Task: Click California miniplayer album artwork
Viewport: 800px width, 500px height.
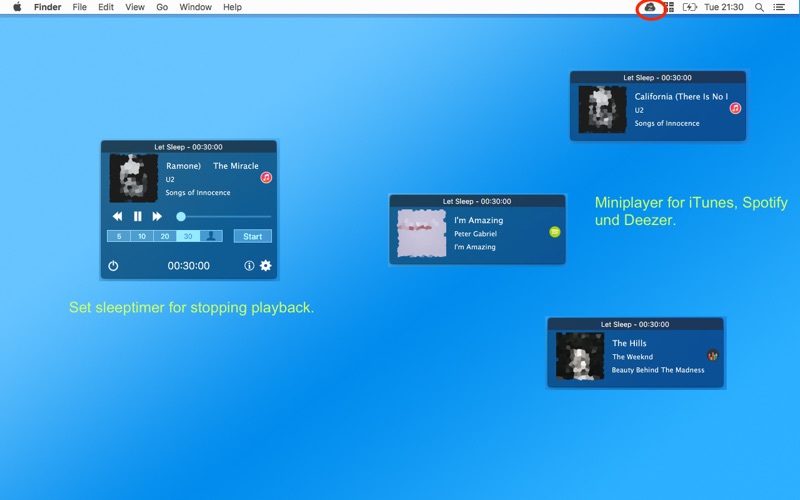Action: pos(603,109)
